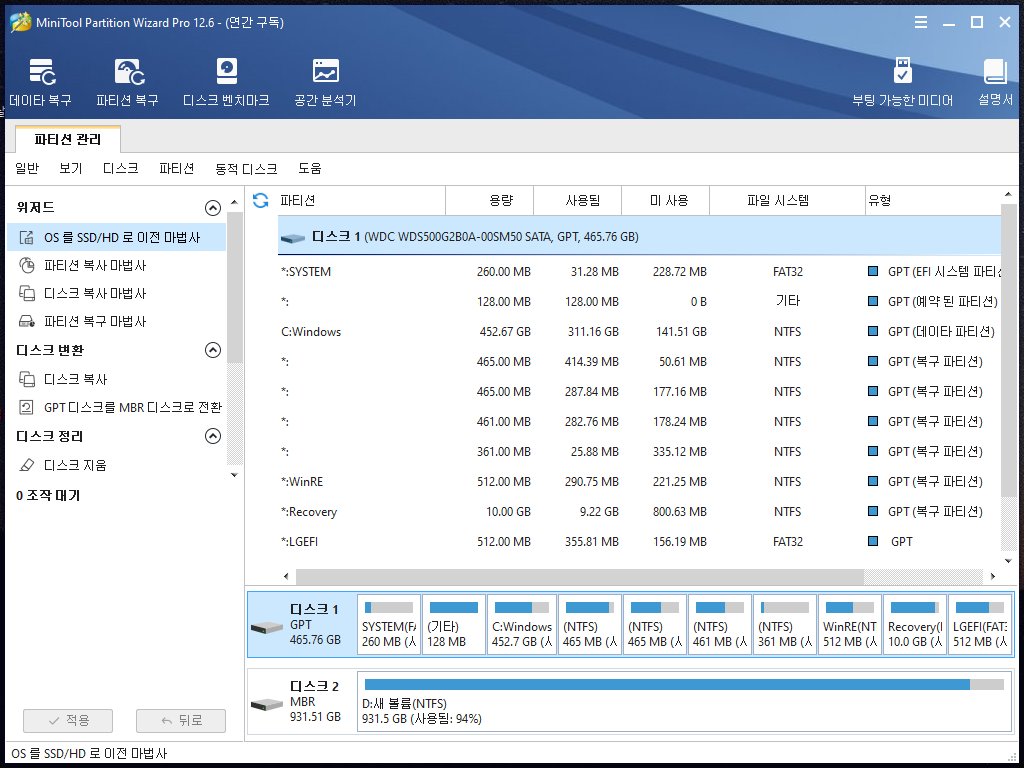Image resolution: width=1024 pixels, height=768 pixels.
Task: Open the 보기 menu
Action: coord(71,168)
